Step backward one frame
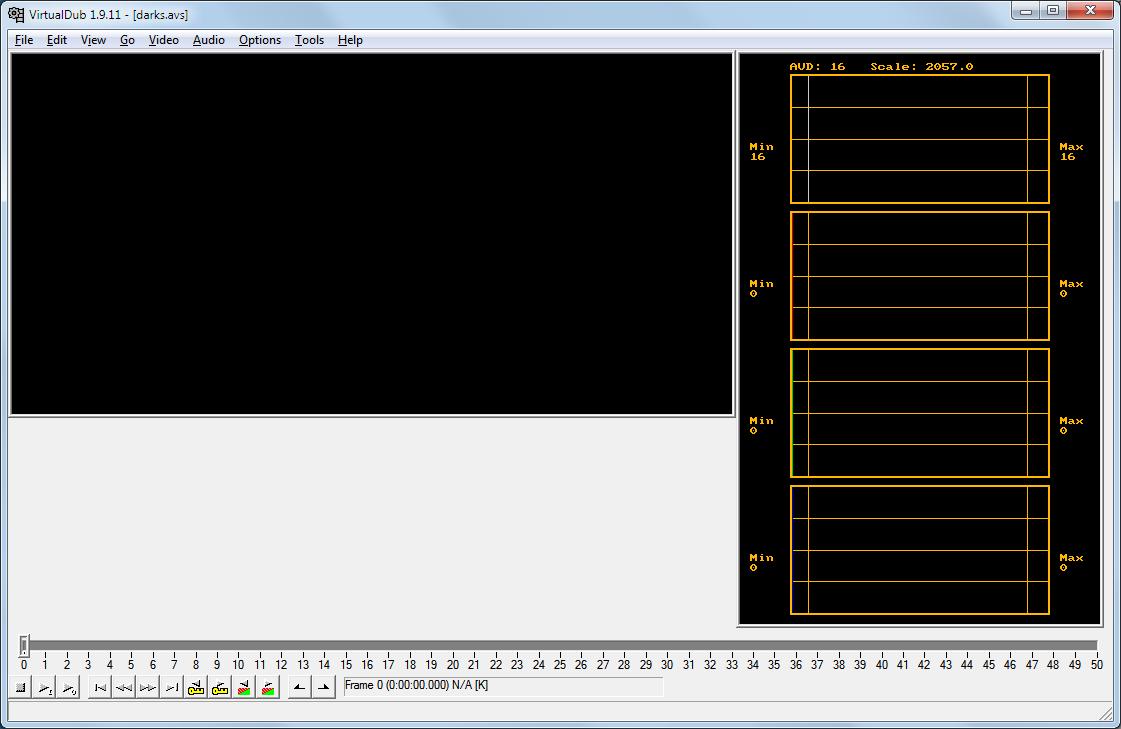 (124, 688)
